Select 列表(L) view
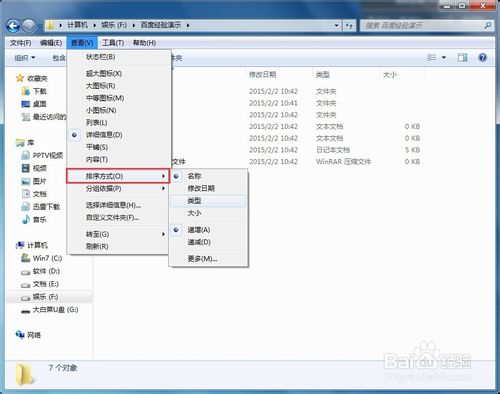Screen dimensions: 500x394 (x=119, y=123)
